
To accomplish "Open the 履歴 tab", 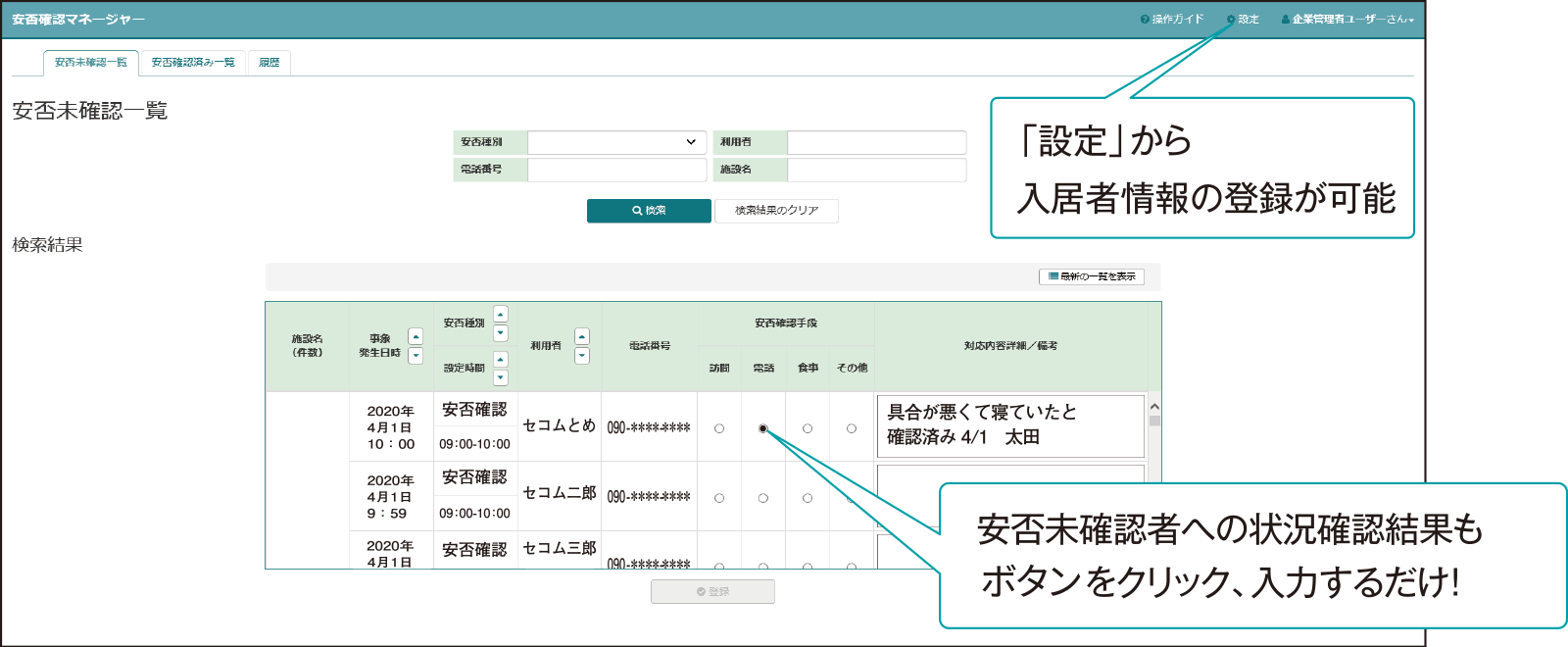I will 269,63.
